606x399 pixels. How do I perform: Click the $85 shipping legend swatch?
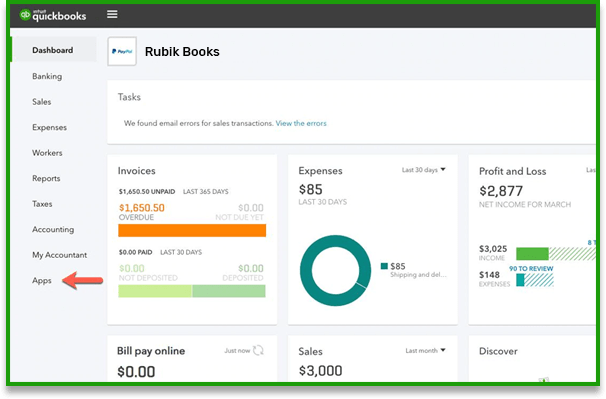[x=384, y=266]
